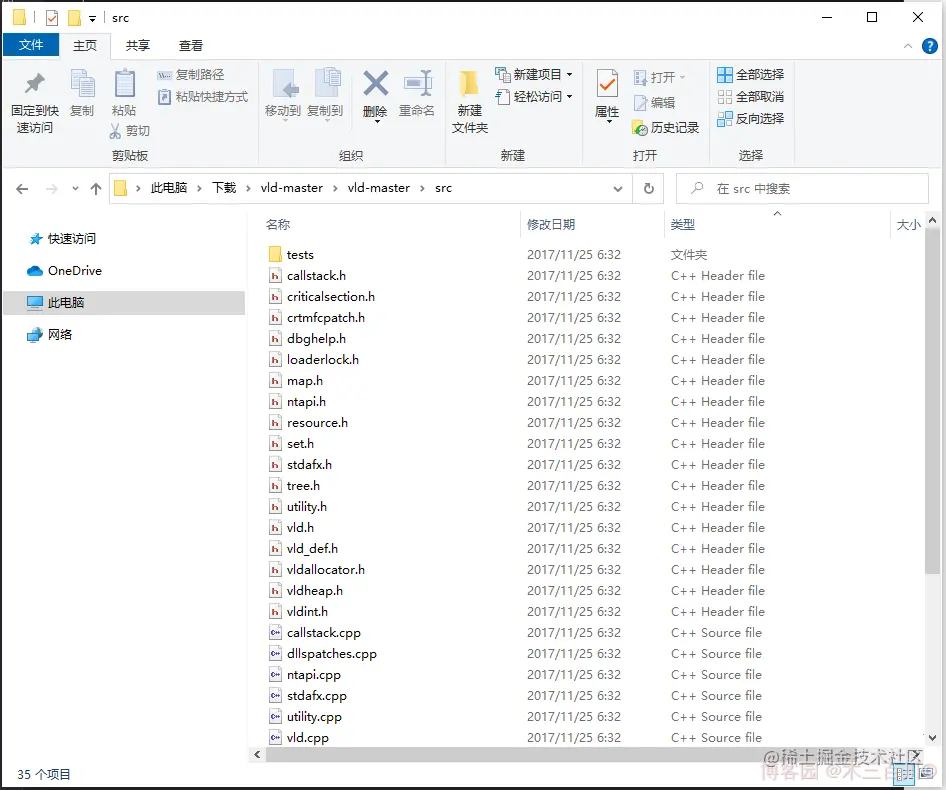946x790 pixels.
Task: Click the title bar new folder icon
Action: tap(74, 18)
